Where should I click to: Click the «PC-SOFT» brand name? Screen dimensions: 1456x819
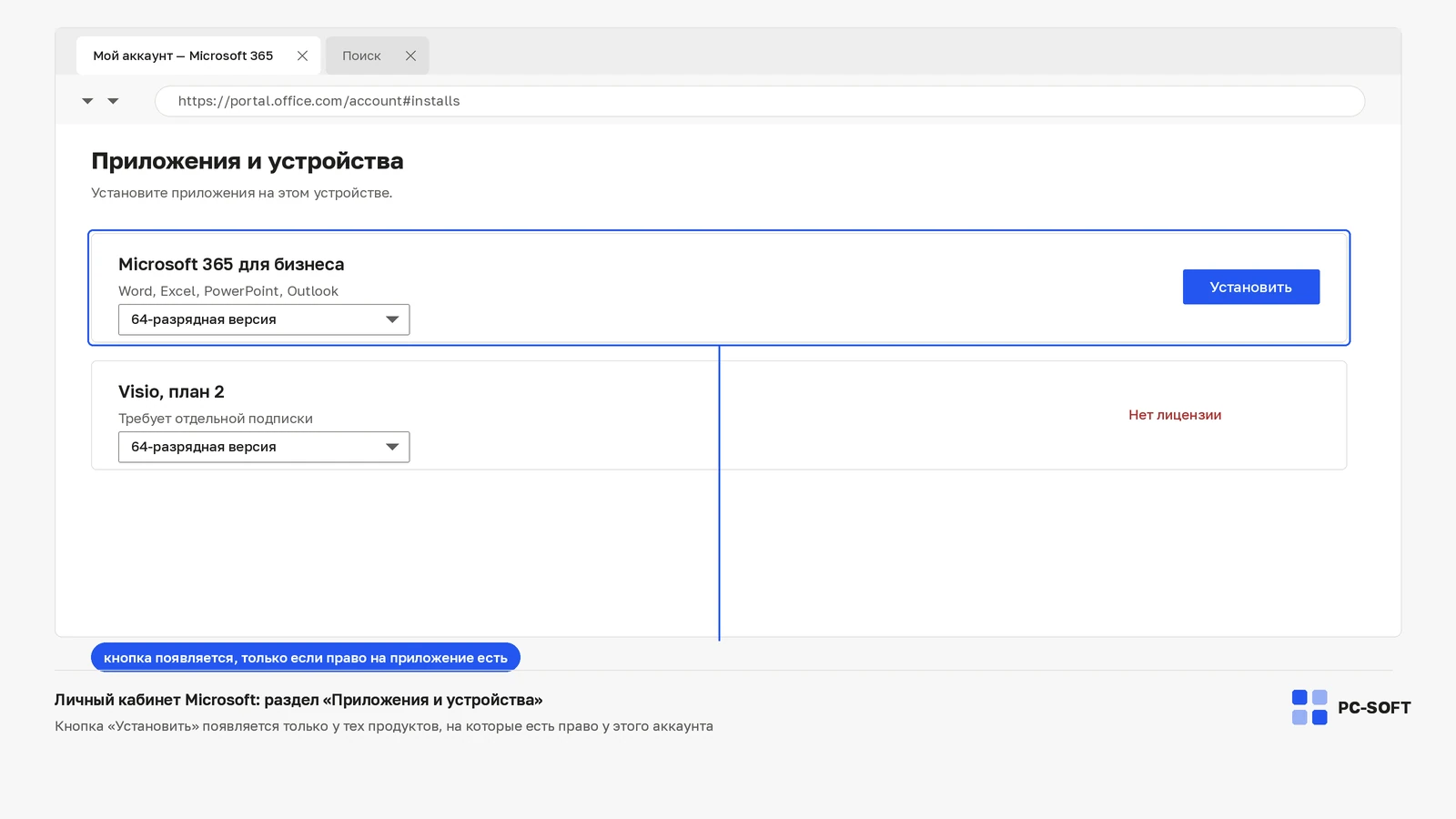point(1374,708)
